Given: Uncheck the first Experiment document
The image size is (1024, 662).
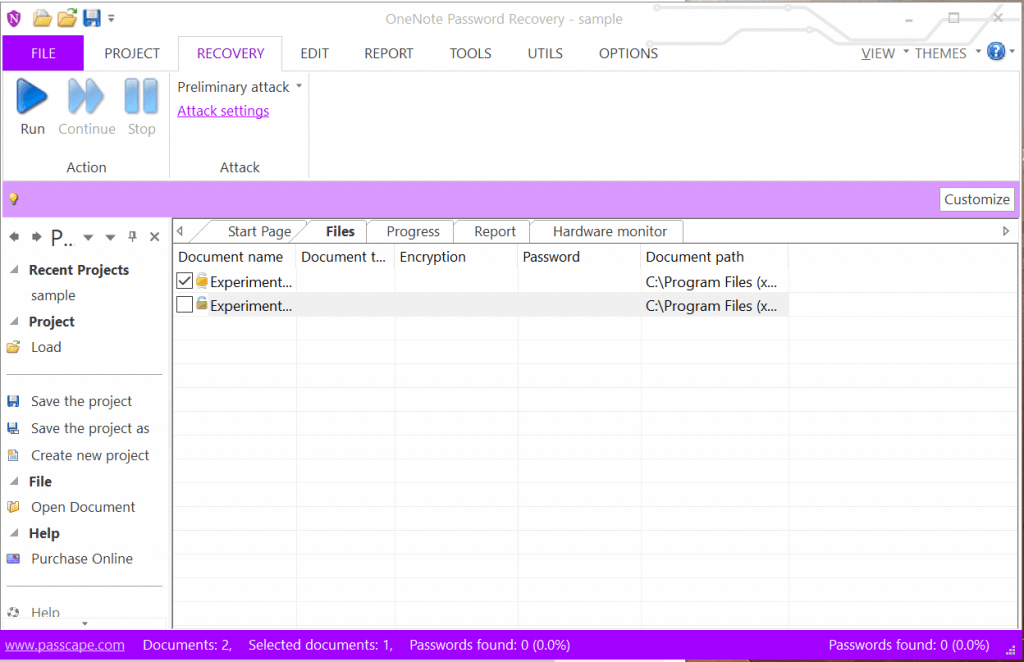Looking at the screenshot, I should (x=184, y=280).
